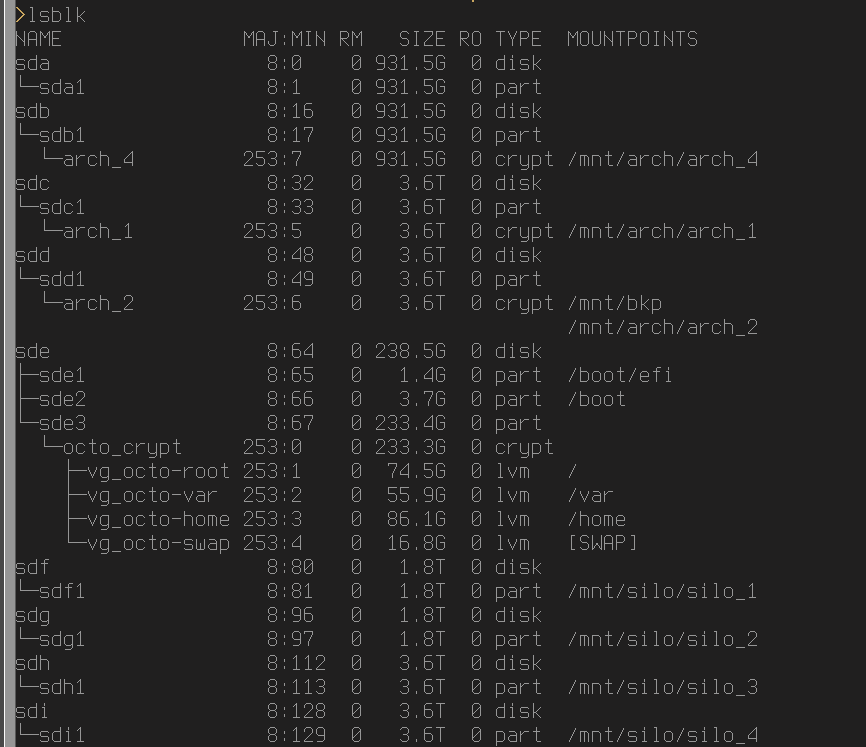
Task: Select the sde disk entry
Action: click(x=33, y=351)
